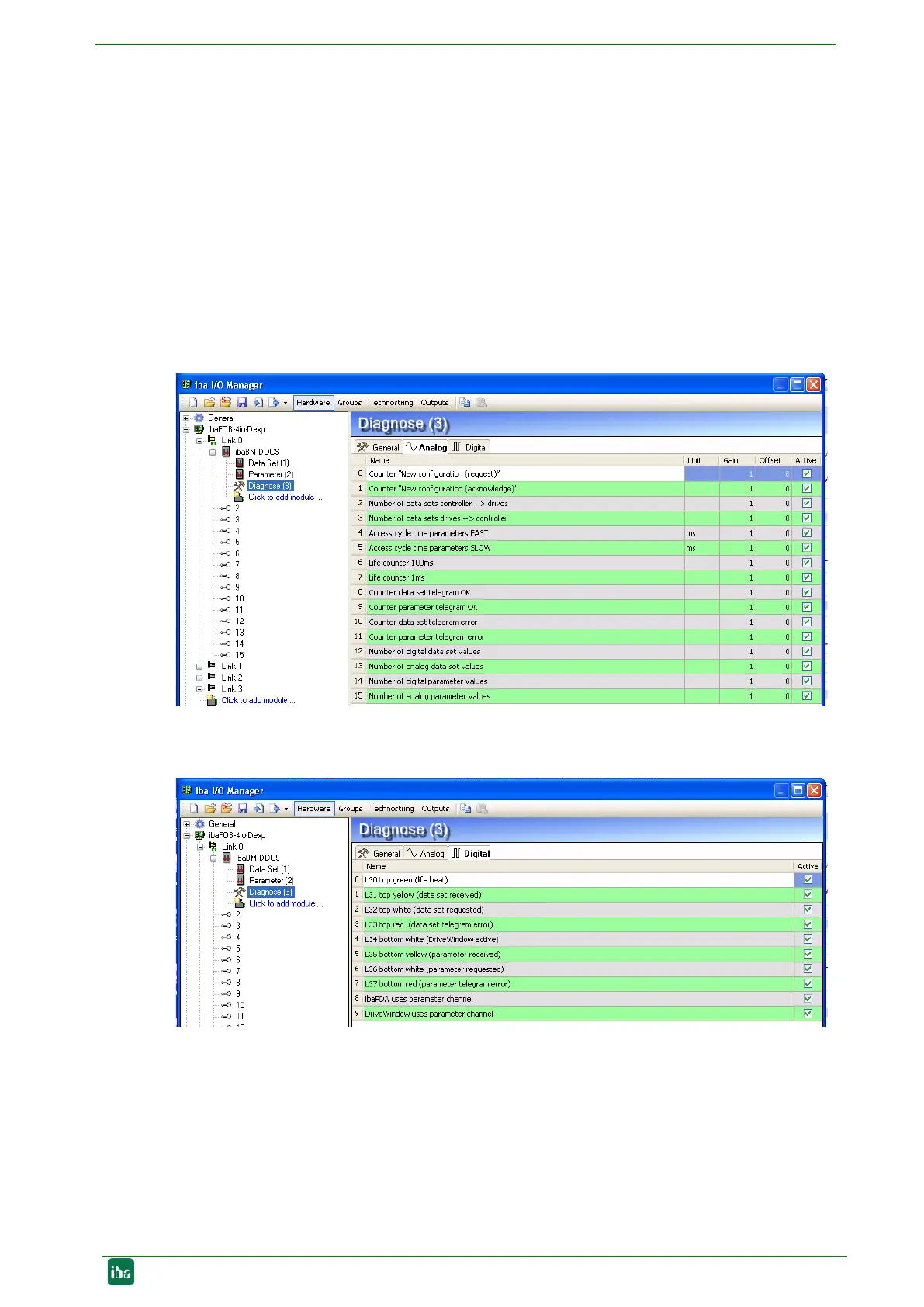Click Copy icon in Analog-tab window toolbar
The width and height of the screenshot is (924, 1307).
[x=464, y=403]
